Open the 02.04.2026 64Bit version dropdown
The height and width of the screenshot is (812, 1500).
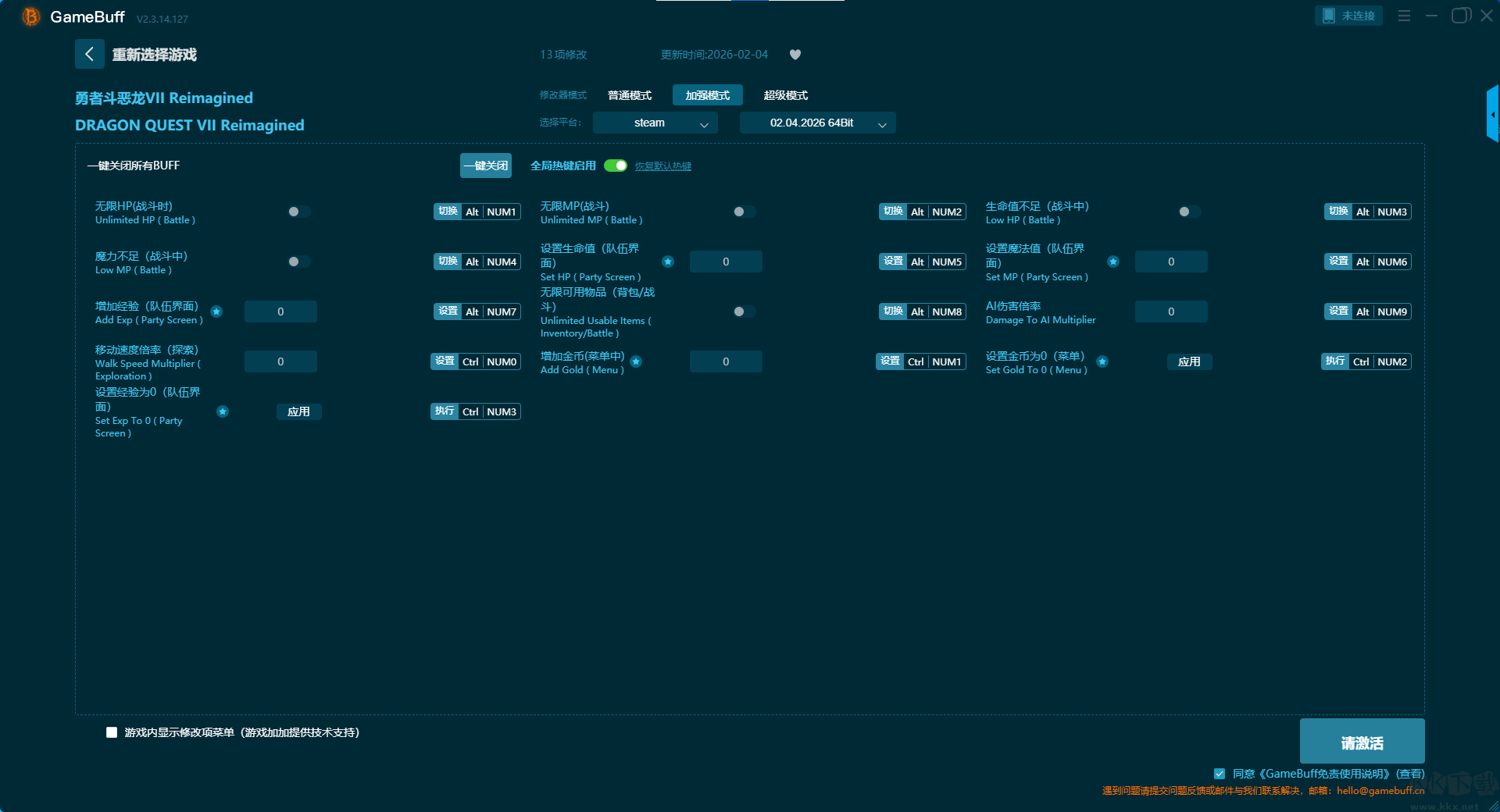tap(817, 123)
